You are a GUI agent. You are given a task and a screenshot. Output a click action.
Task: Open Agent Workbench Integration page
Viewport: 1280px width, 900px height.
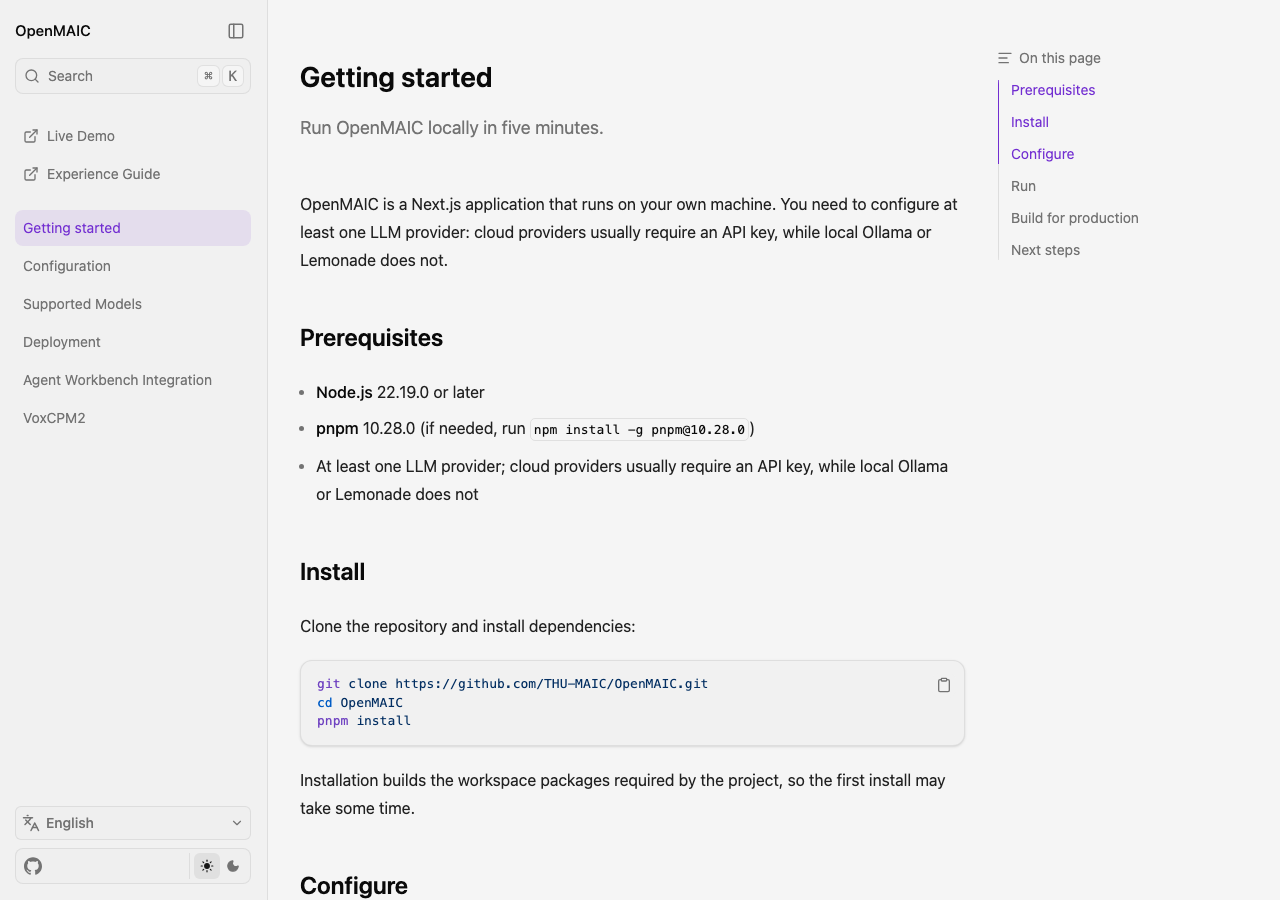(133, 380)
